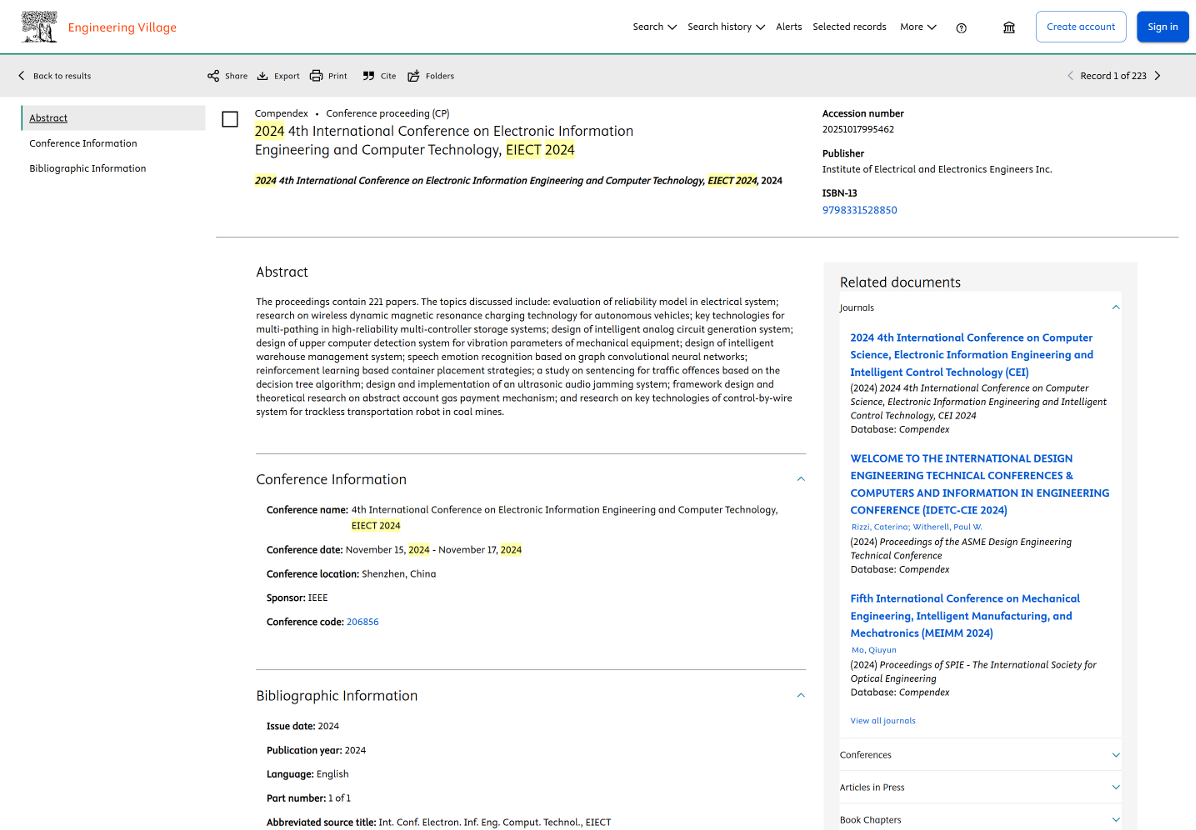The image size is (1196, 830).
Task: Click View all journals link
Action: click(883, 720)
